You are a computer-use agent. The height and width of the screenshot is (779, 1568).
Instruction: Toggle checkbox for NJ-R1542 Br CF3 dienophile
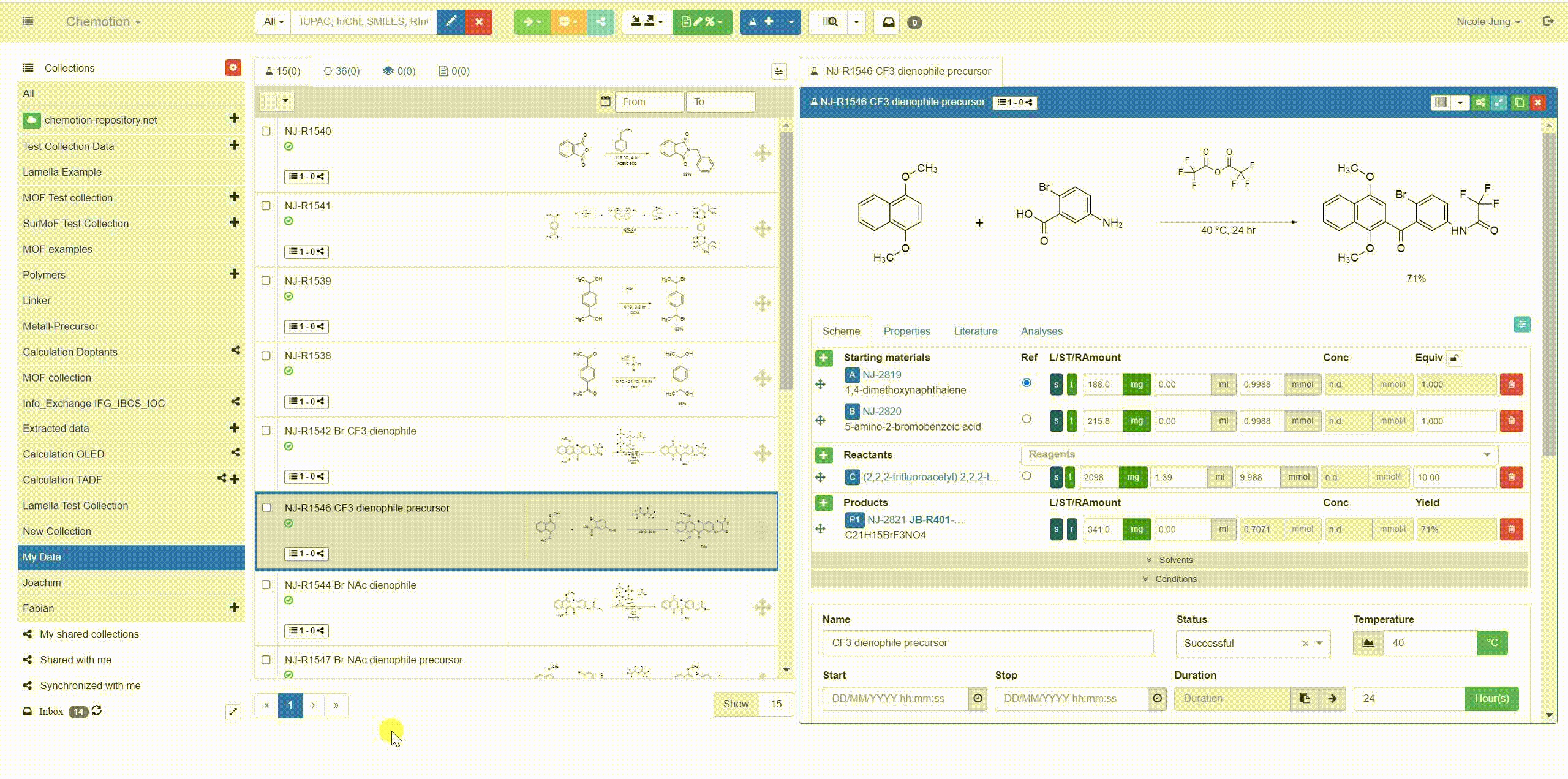click(265, 430)
